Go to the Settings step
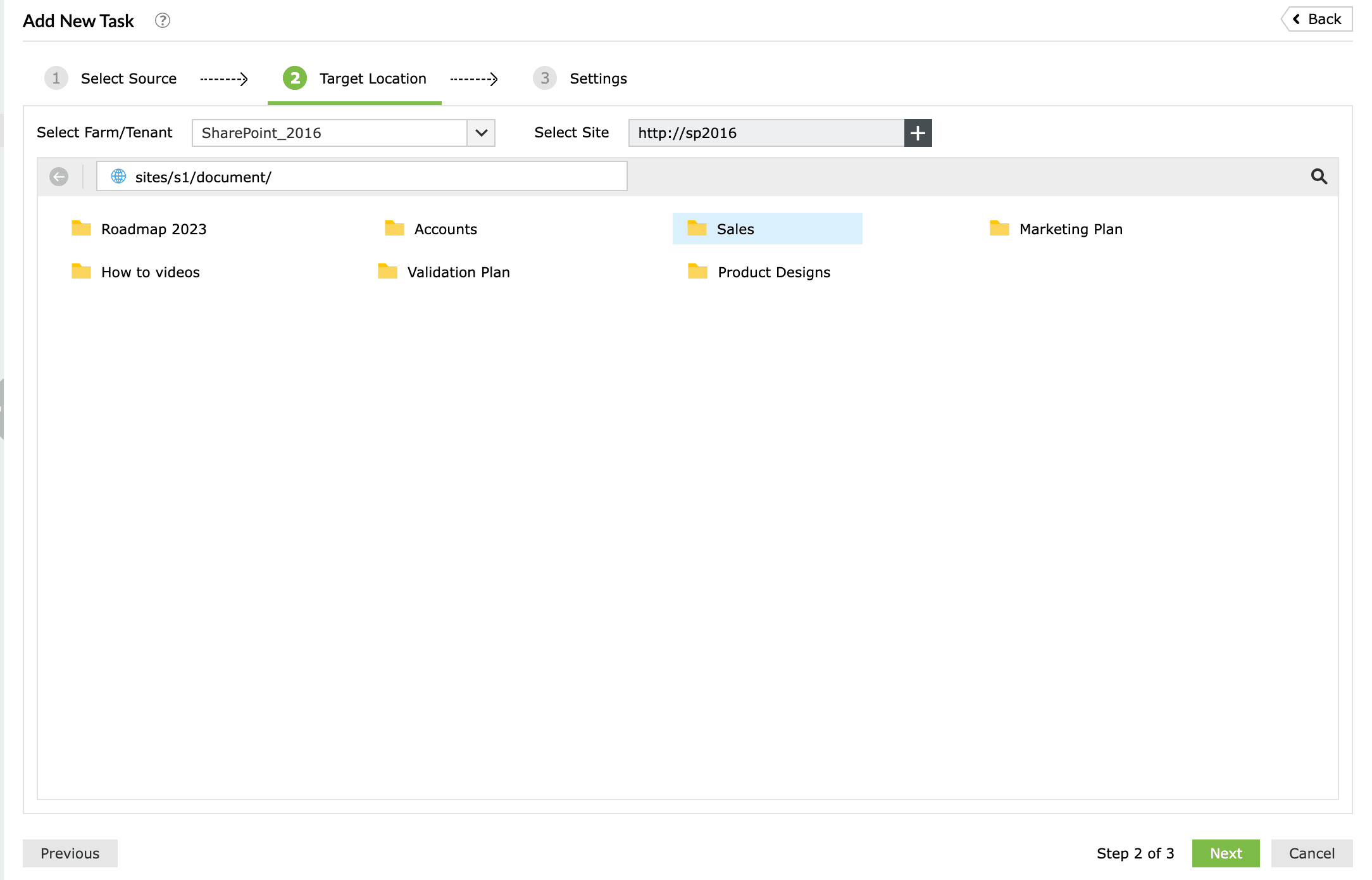Screen dimensions: 1372x880 point(597,78)
